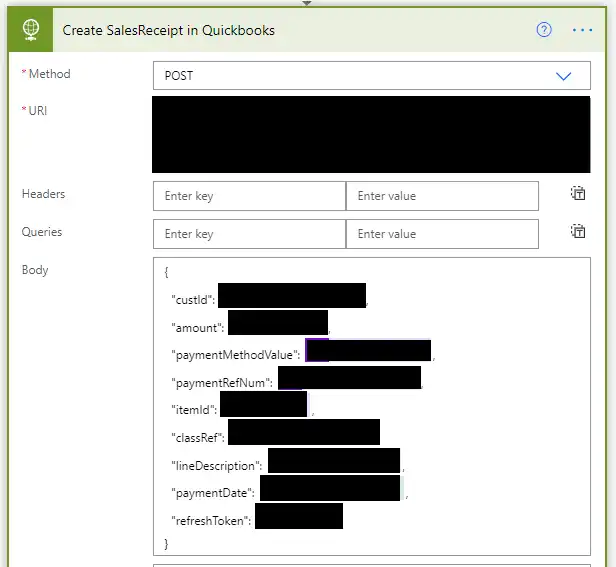Switch Queries to text mode

pos(578,231)
